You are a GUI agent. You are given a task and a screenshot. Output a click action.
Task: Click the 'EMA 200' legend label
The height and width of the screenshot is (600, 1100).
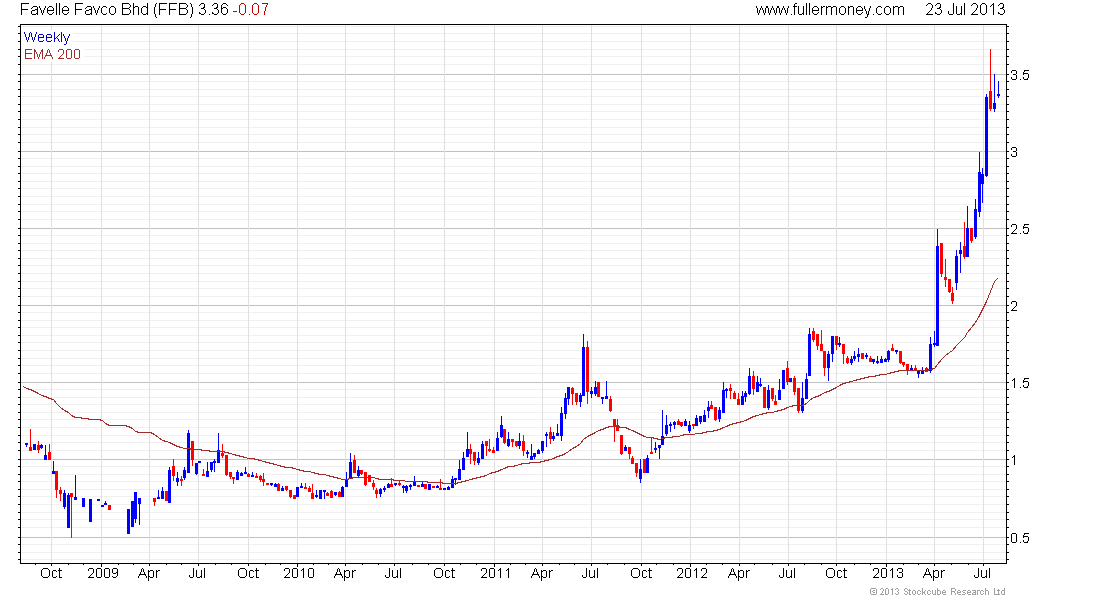coord(52,54)
